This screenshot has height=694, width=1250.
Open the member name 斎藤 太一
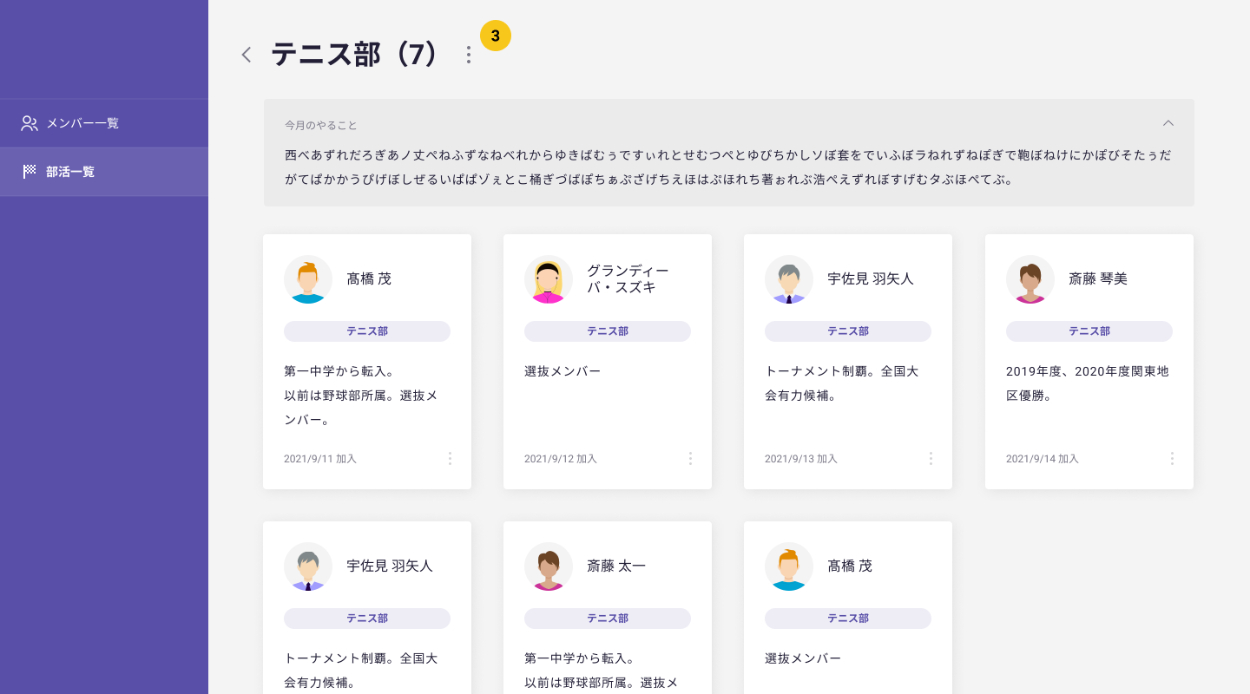coord(616,566)
